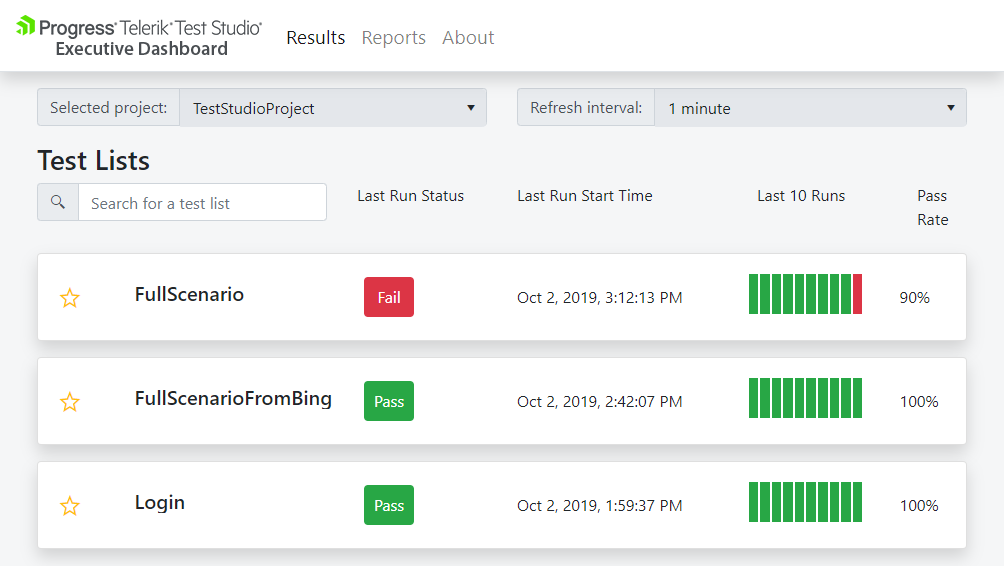This screenshot has width=1004, height=566.
Task: Click the Oct 2, 2019, 1:59:37 PM timestamp
Action: (599, 506)
